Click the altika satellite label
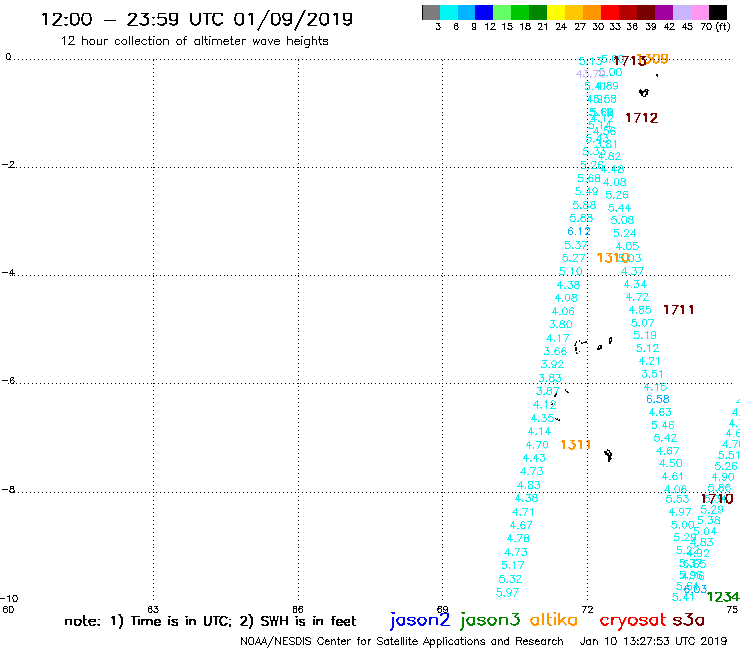 pyautogui.click(x=553, y=619)
